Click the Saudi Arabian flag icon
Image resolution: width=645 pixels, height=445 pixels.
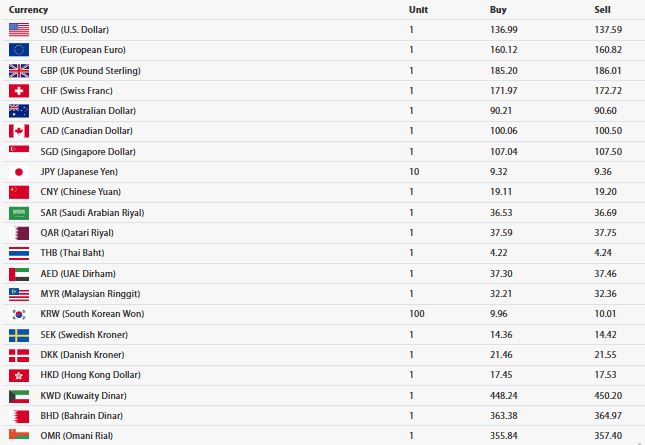click(x=19, y=213)
